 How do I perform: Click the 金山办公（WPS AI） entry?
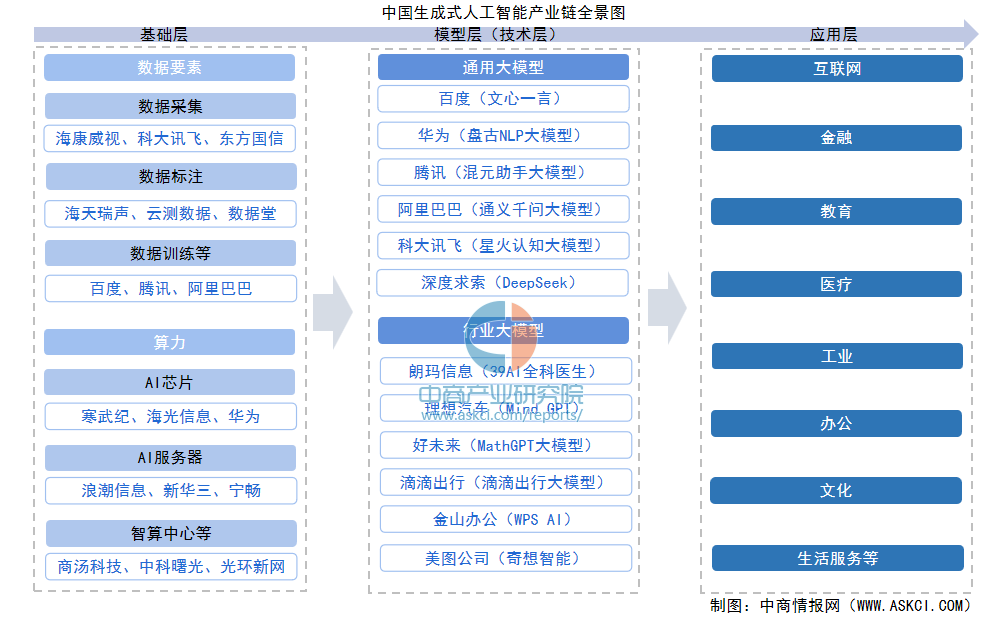(503, 520)
